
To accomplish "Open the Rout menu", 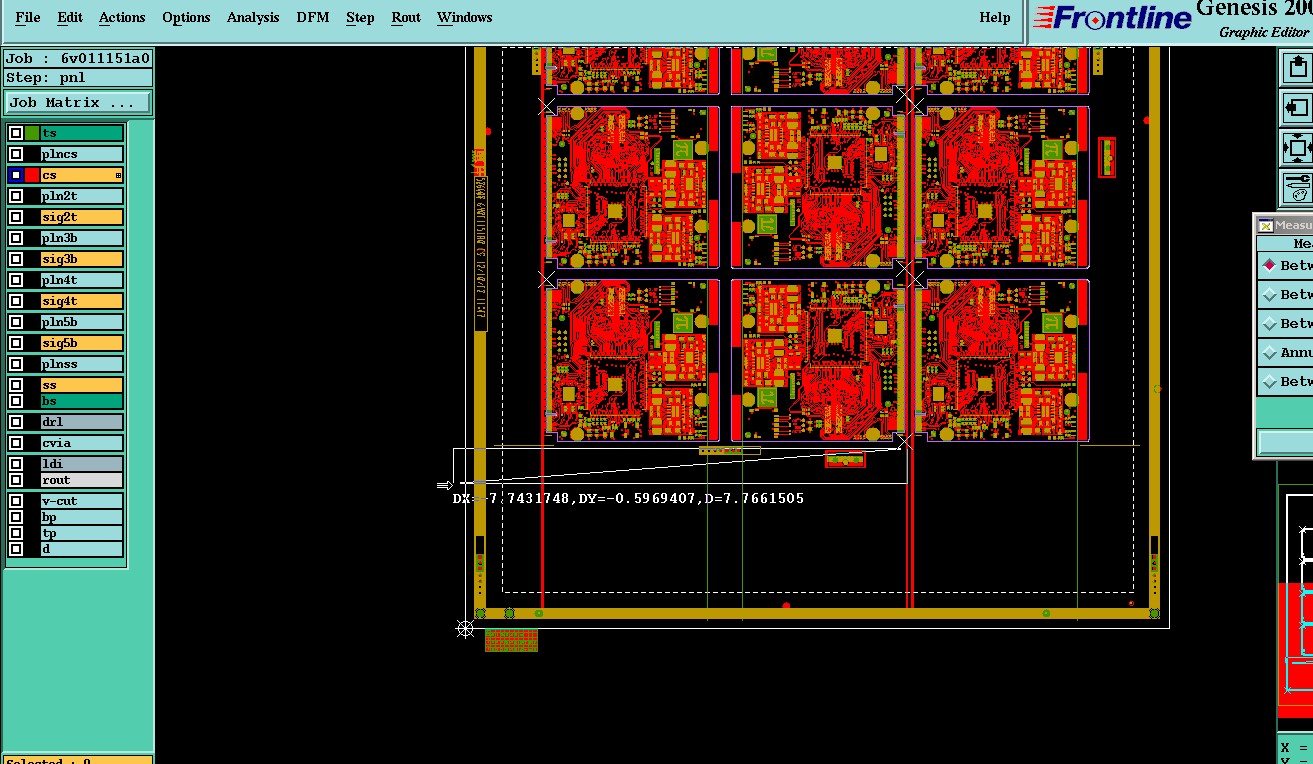I will pos(406,17).
